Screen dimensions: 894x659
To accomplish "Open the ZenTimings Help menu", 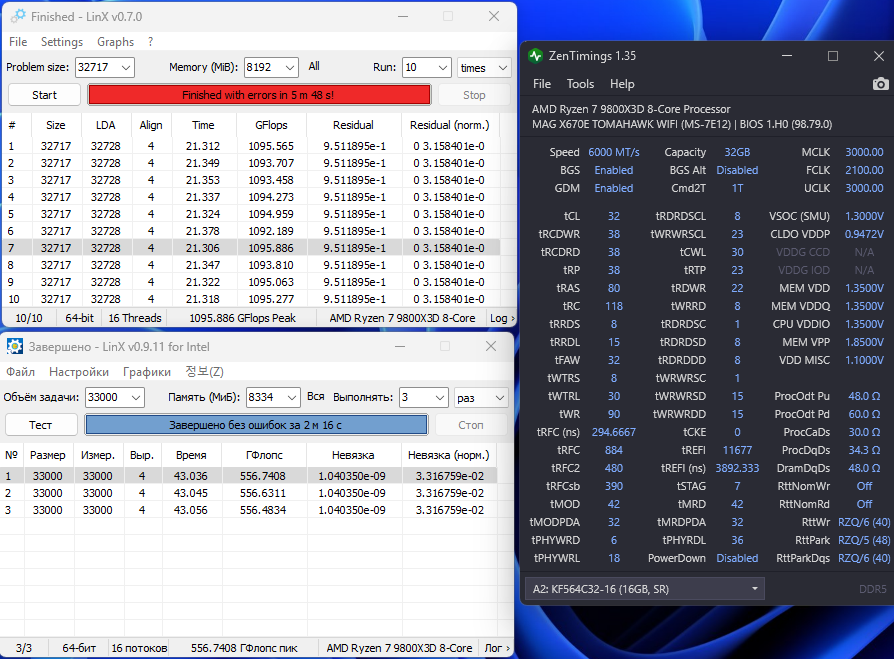I will point(622,84).
